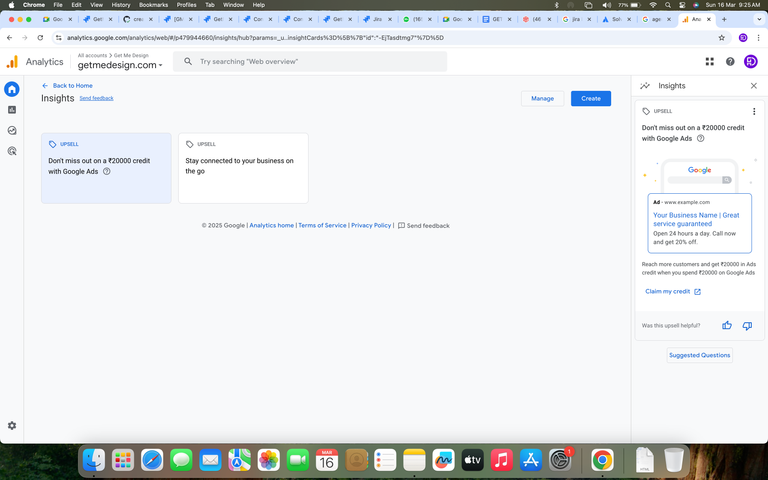The height and width of the screenshot is (480, 768).
Task: Select the ₹20000 credit upsell card
Action: [x=106, y=168]
